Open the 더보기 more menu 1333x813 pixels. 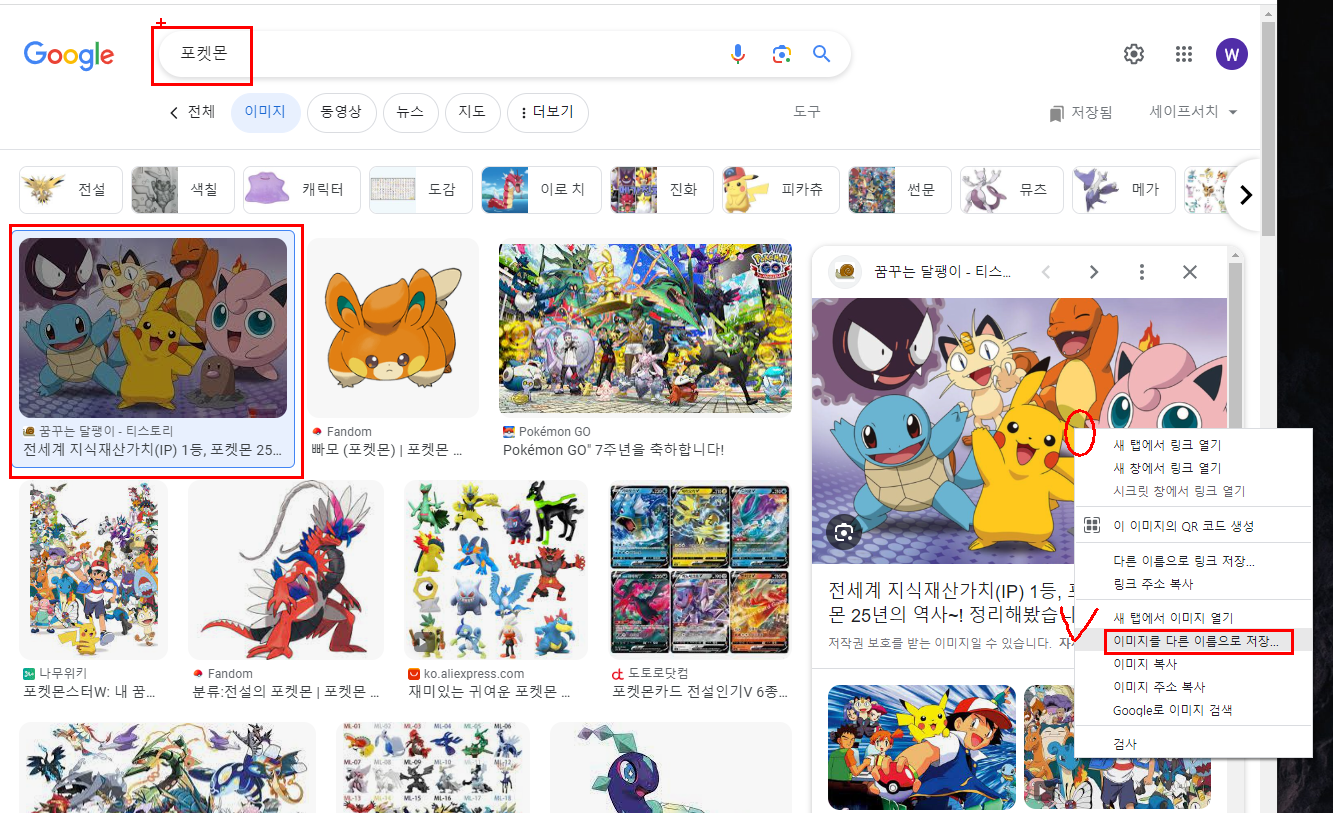click(548, 113)
